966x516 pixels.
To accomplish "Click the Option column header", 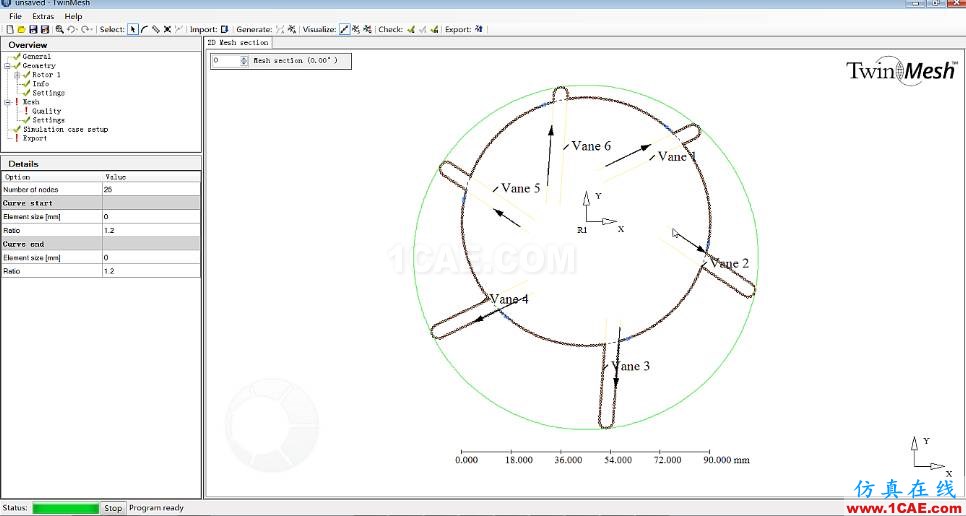I will click(52, 177).
